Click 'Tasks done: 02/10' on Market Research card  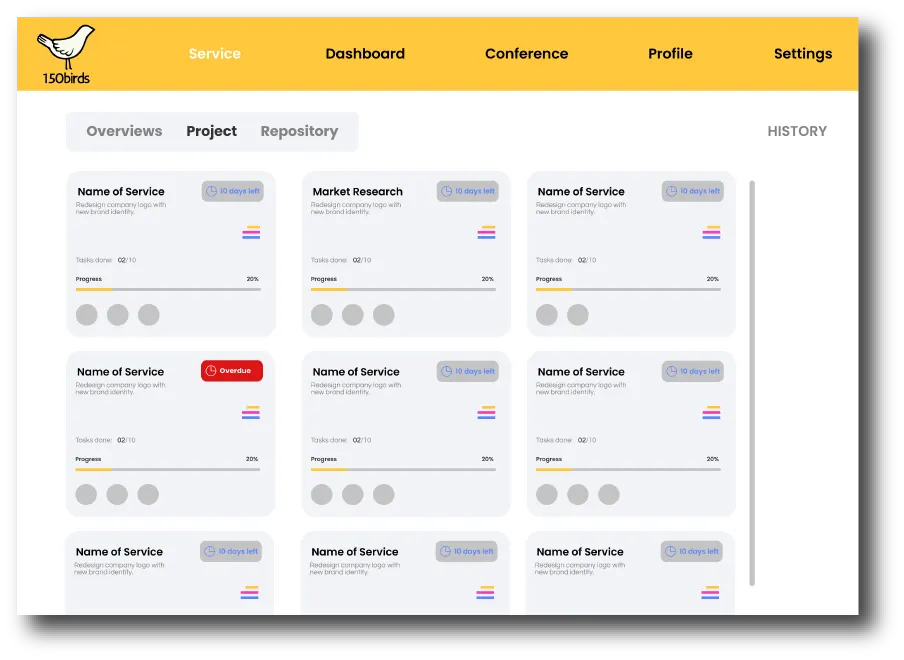tap(341, 260)
